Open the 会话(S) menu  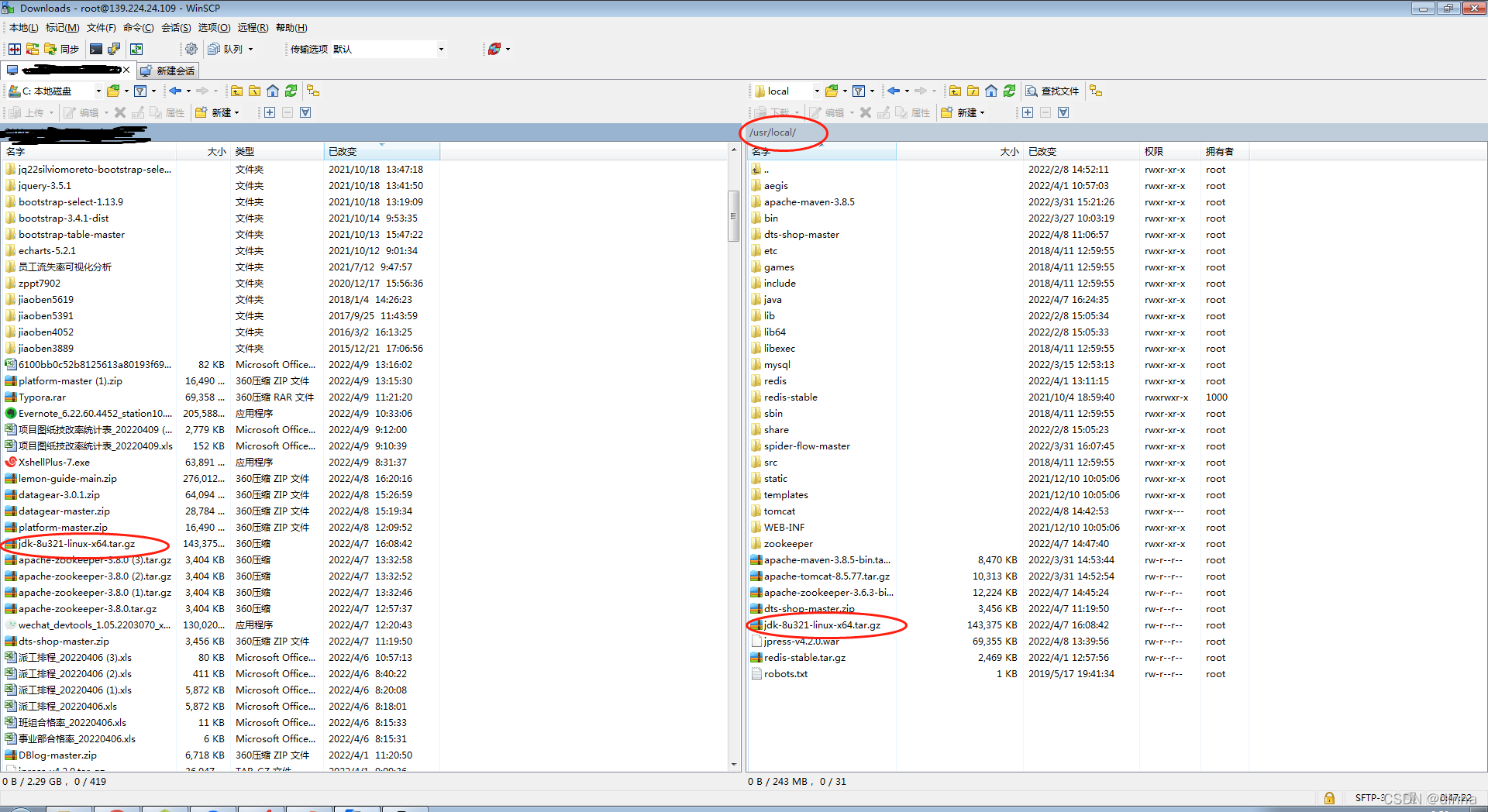point(176,28)
